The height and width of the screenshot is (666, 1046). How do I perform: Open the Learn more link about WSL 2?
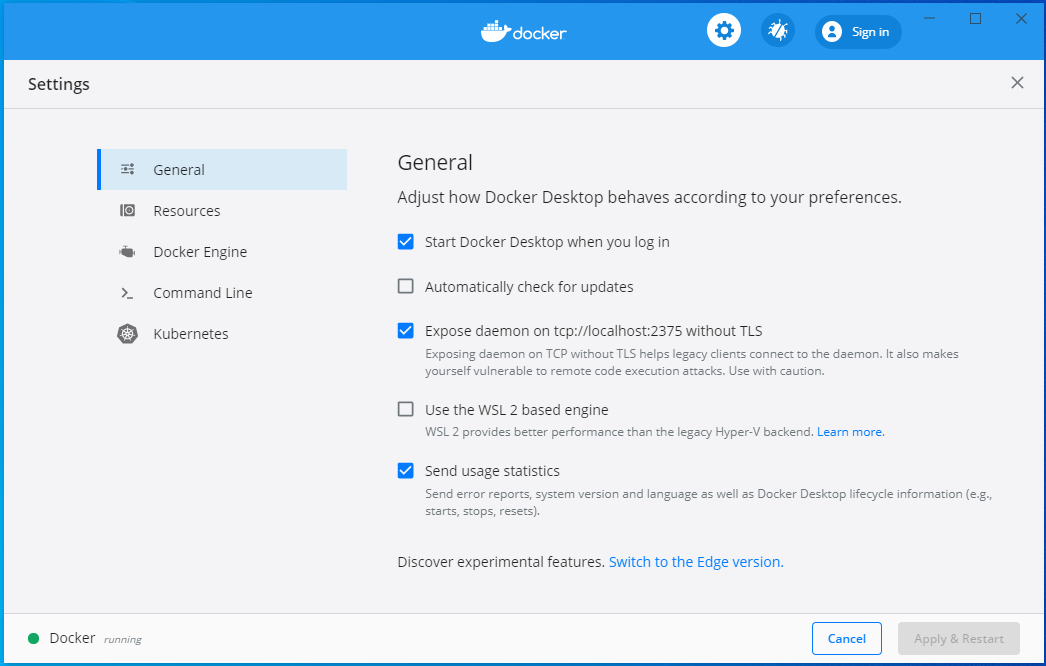coord(849,431)
